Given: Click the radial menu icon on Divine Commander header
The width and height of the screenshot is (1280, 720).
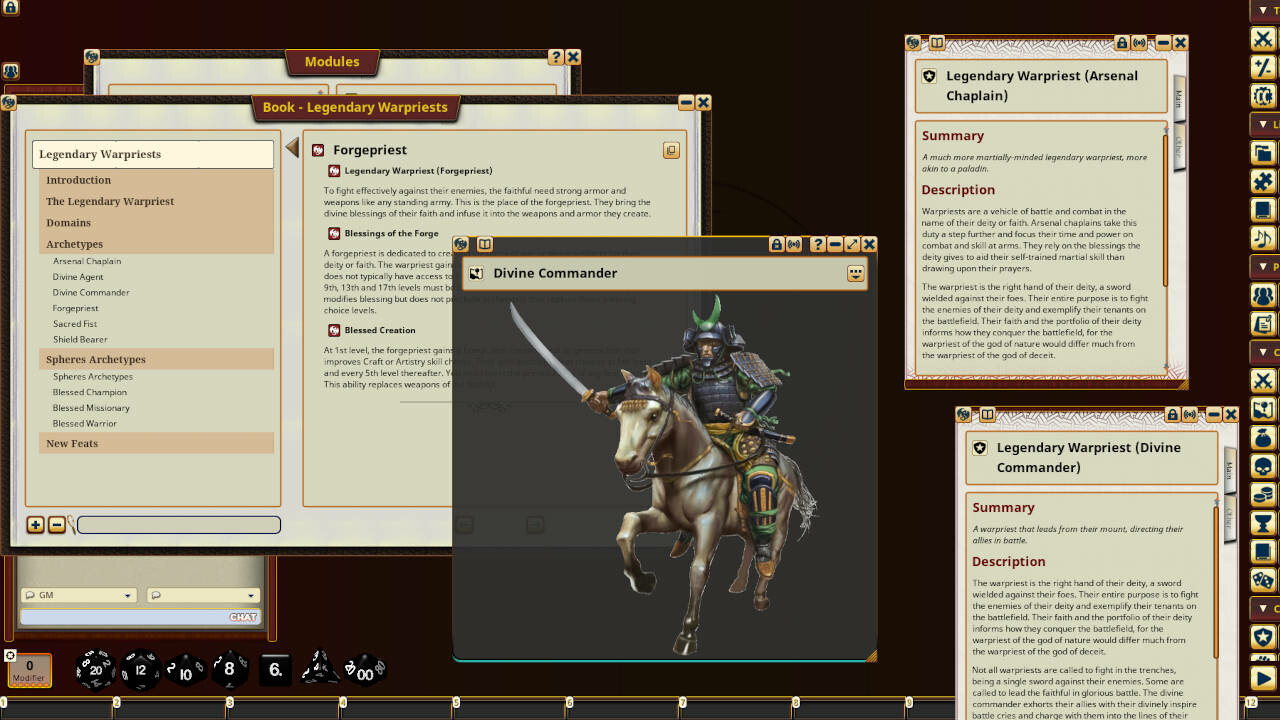Looking at the screenshot, I should pyautogui.click(x=856, y=273).
